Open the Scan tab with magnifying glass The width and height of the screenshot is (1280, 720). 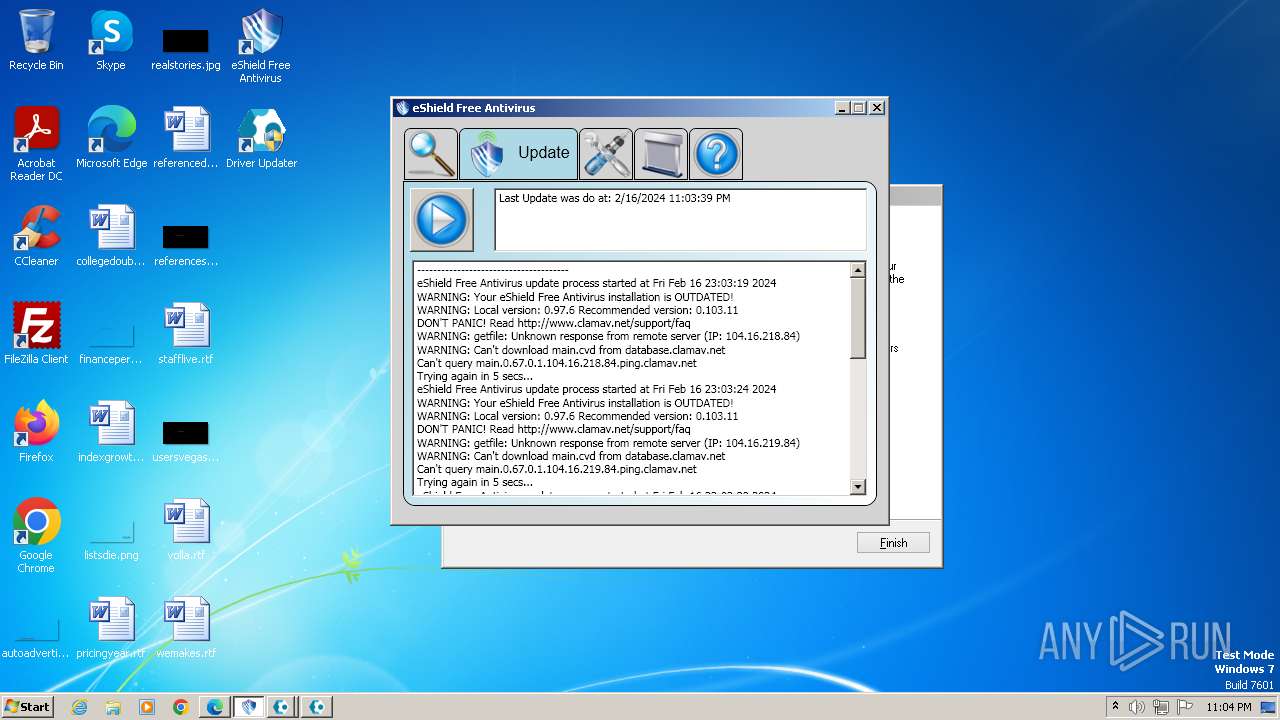coord(431,154)
